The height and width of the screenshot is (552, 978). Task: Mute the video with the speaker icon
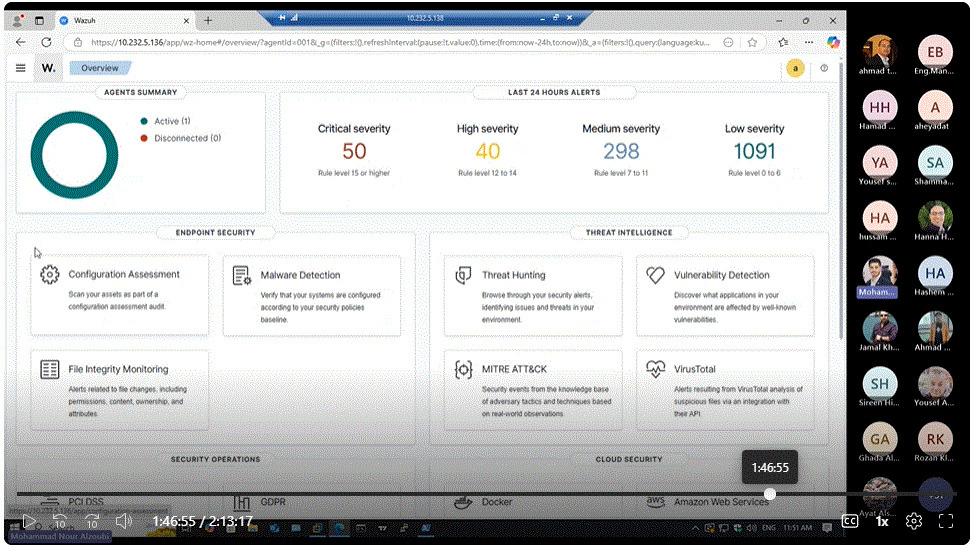(124, 521)
